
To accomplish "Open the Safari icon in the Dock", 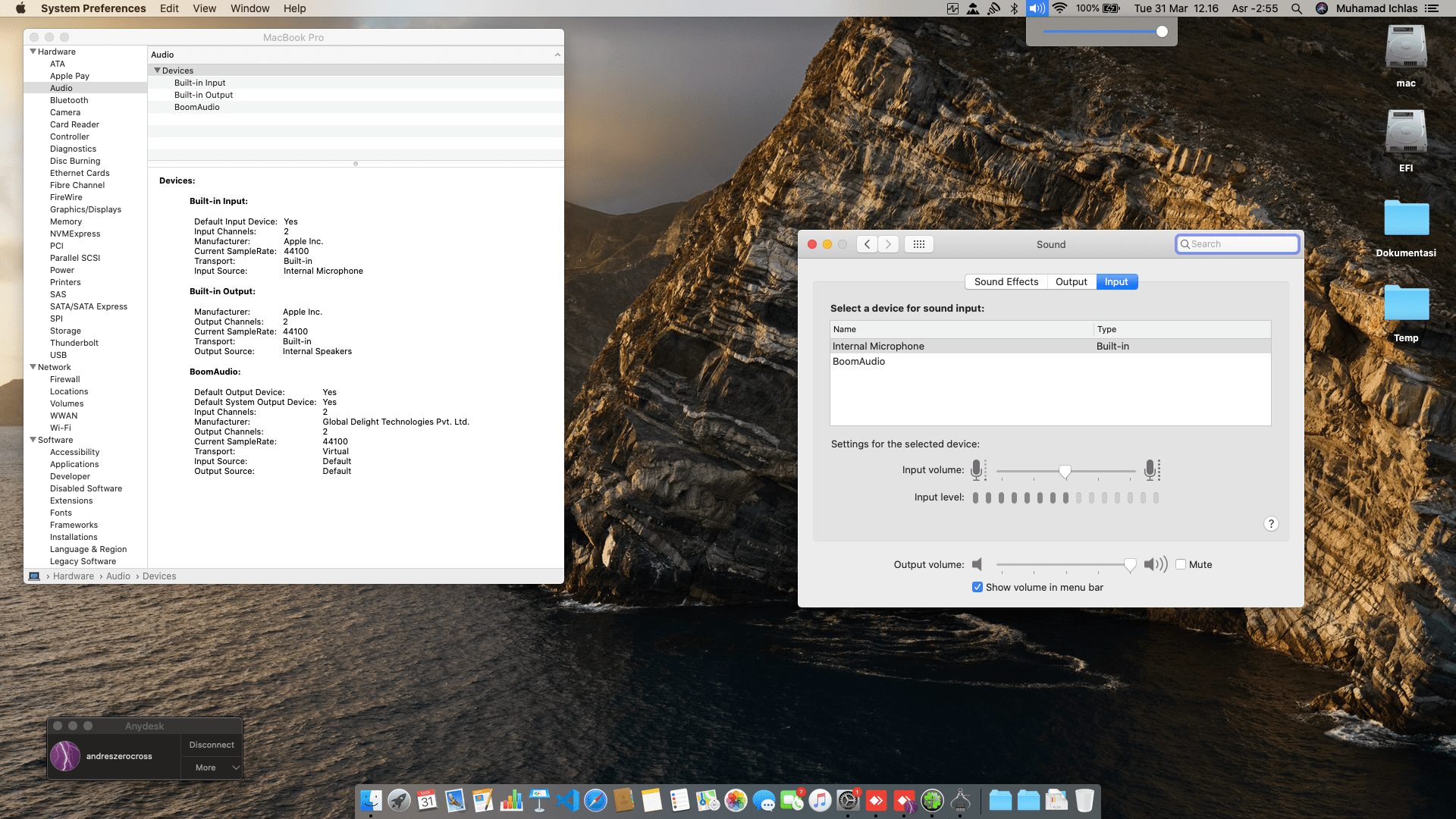I will 595,801.
